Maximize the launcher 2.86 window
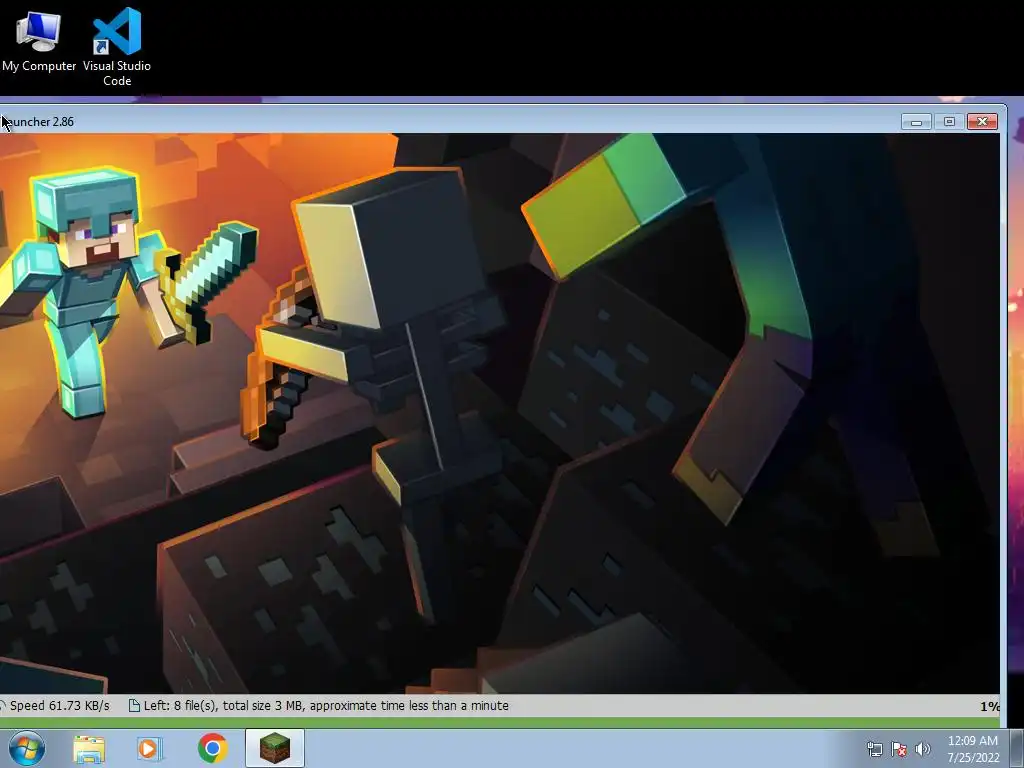1024x768 pixels. point(949,121)
